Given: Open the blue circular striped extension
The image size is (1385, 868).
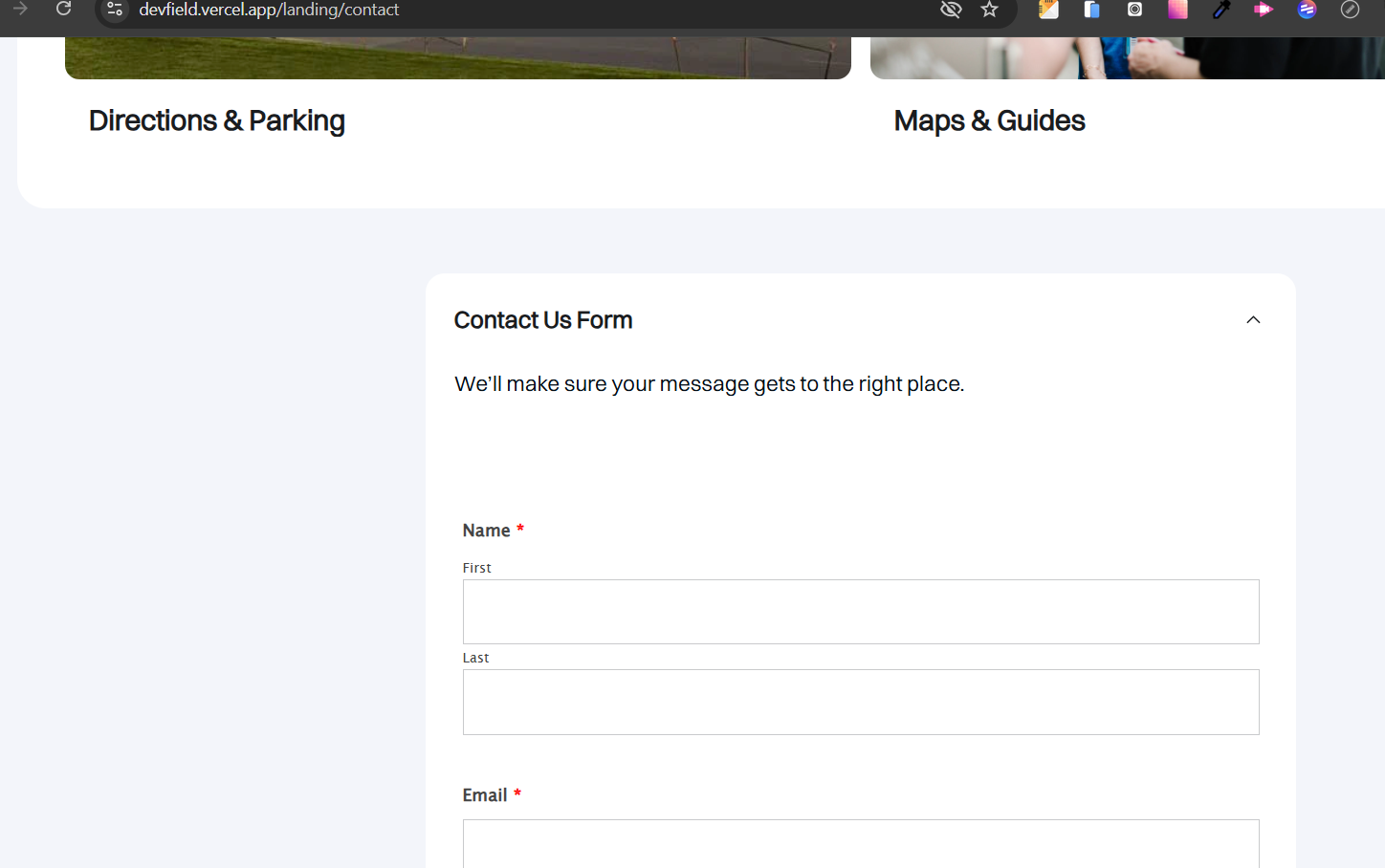Looking at the screenshot, I should coord(1307,10).
